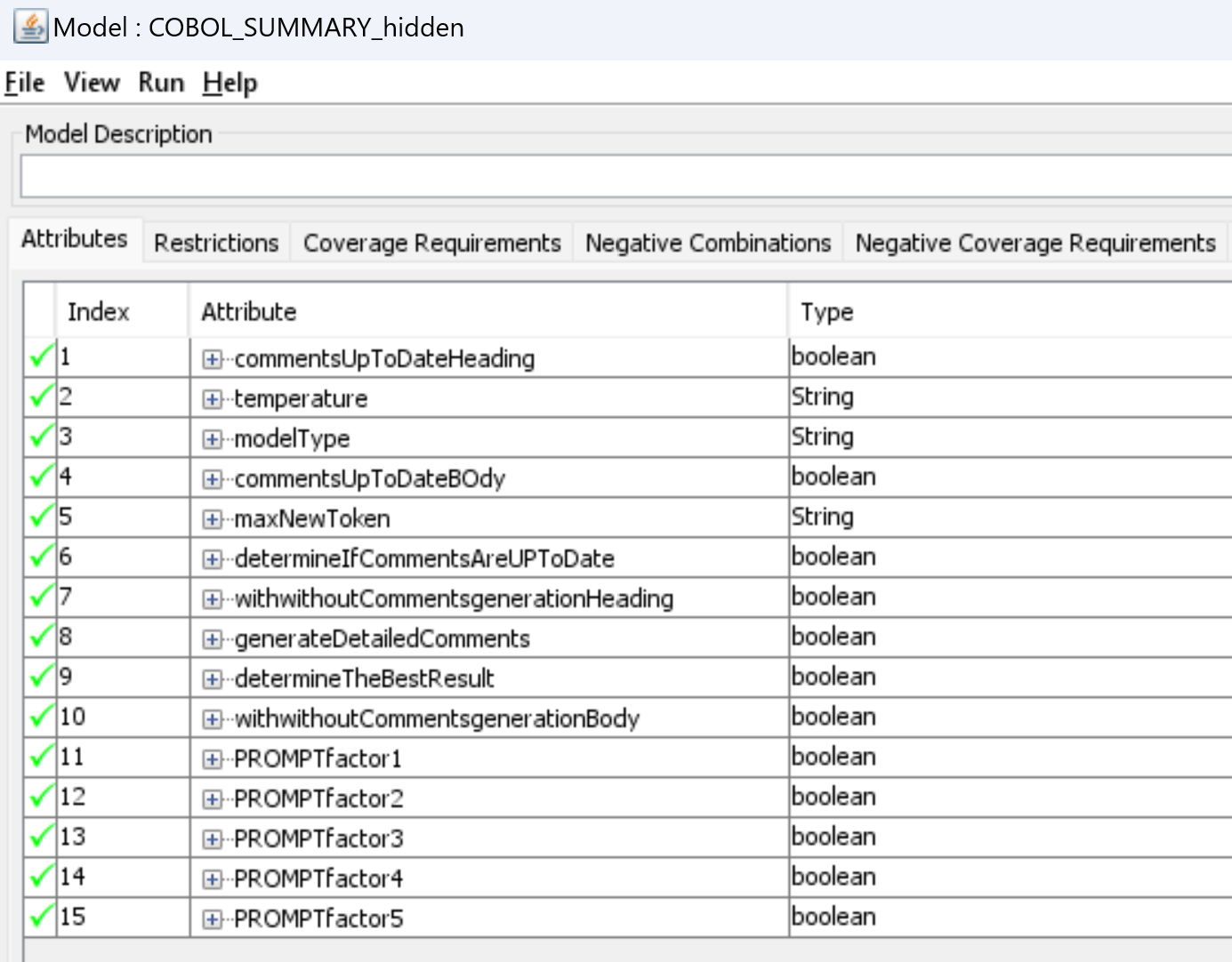The image size is (1232, 962).
Task: Click green checkmark beside commentsUpToDateHeading row
Action: point(41,357)
